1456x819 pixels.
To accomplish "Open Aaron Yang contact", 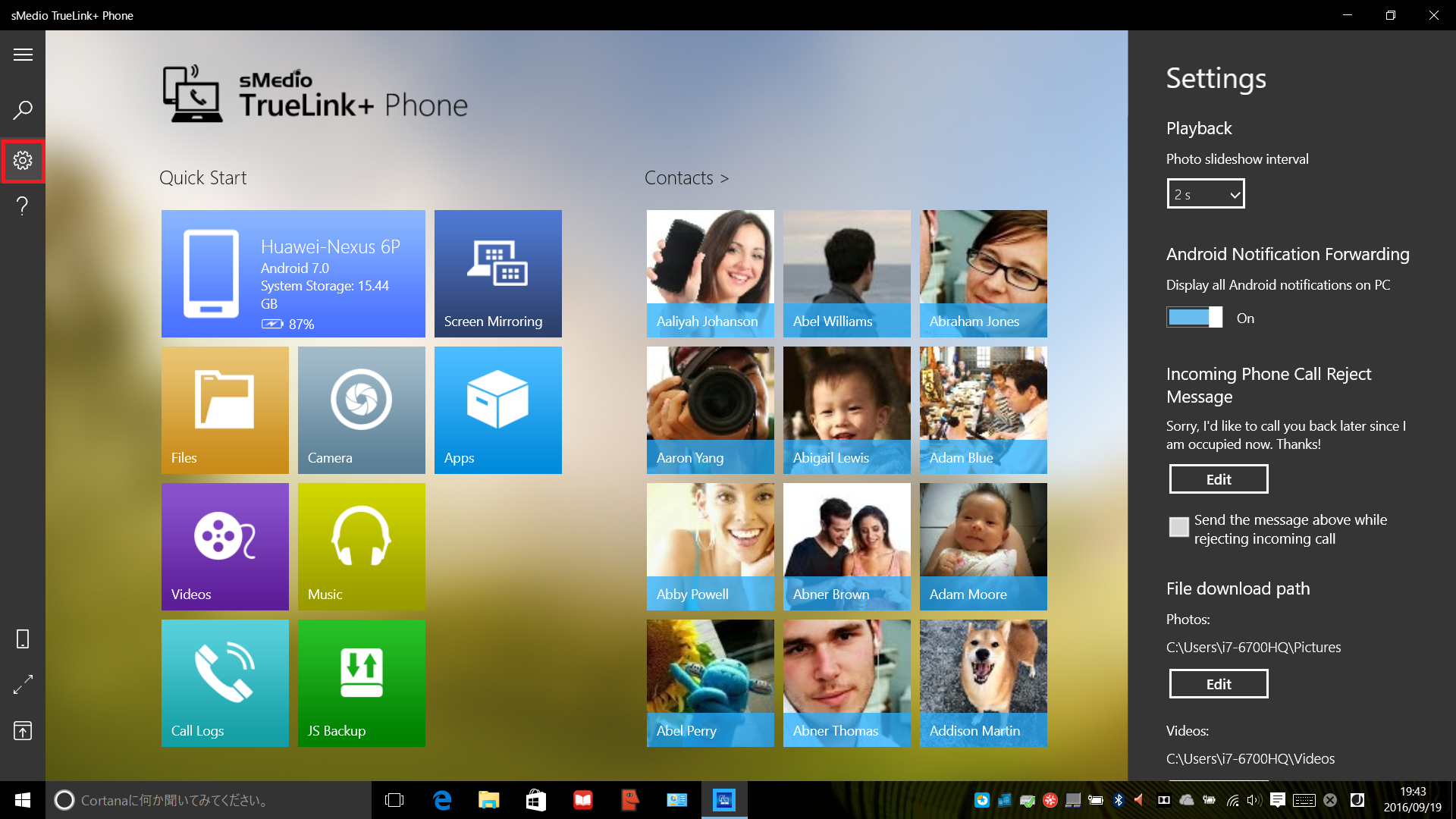I will coord(710,410).
